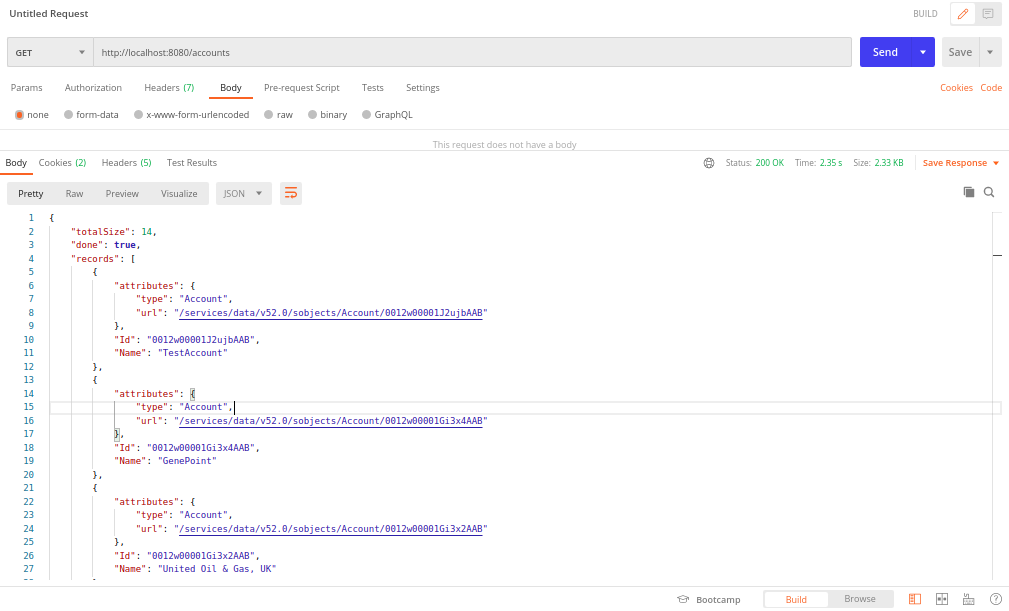This screenshot has width=1009, height=611.
Task: Open the help question mark icon
Action: click(995, 599)
